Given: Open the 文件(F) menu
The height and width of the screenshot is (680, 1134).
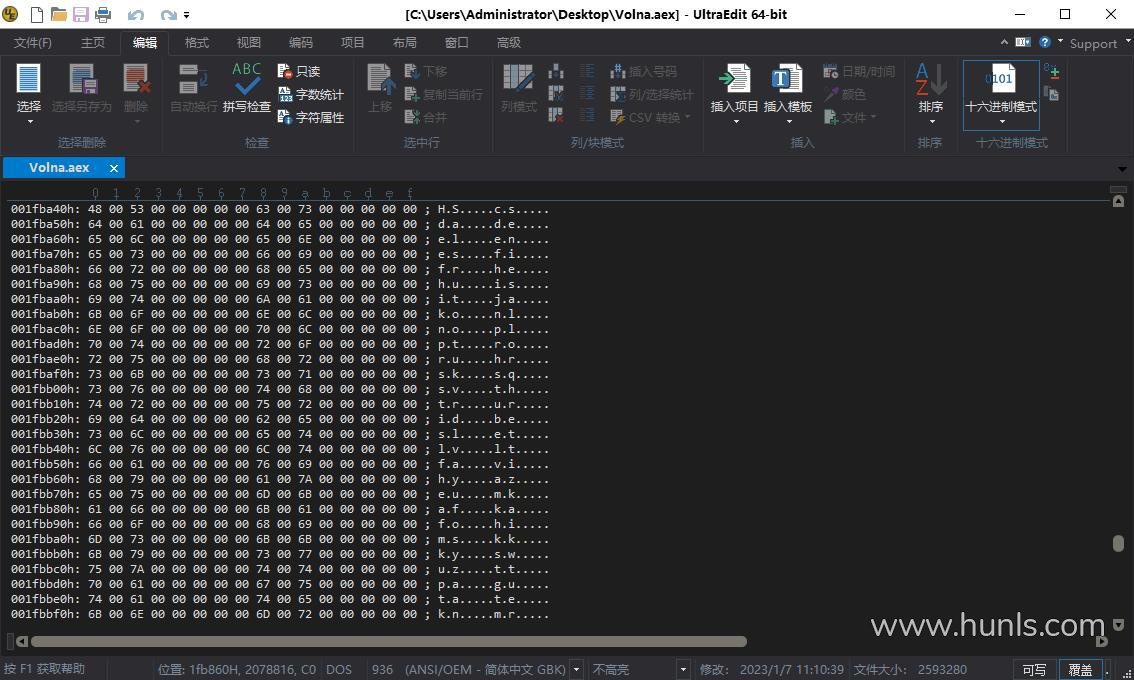Looking at the screenshot, I should 33,43.
